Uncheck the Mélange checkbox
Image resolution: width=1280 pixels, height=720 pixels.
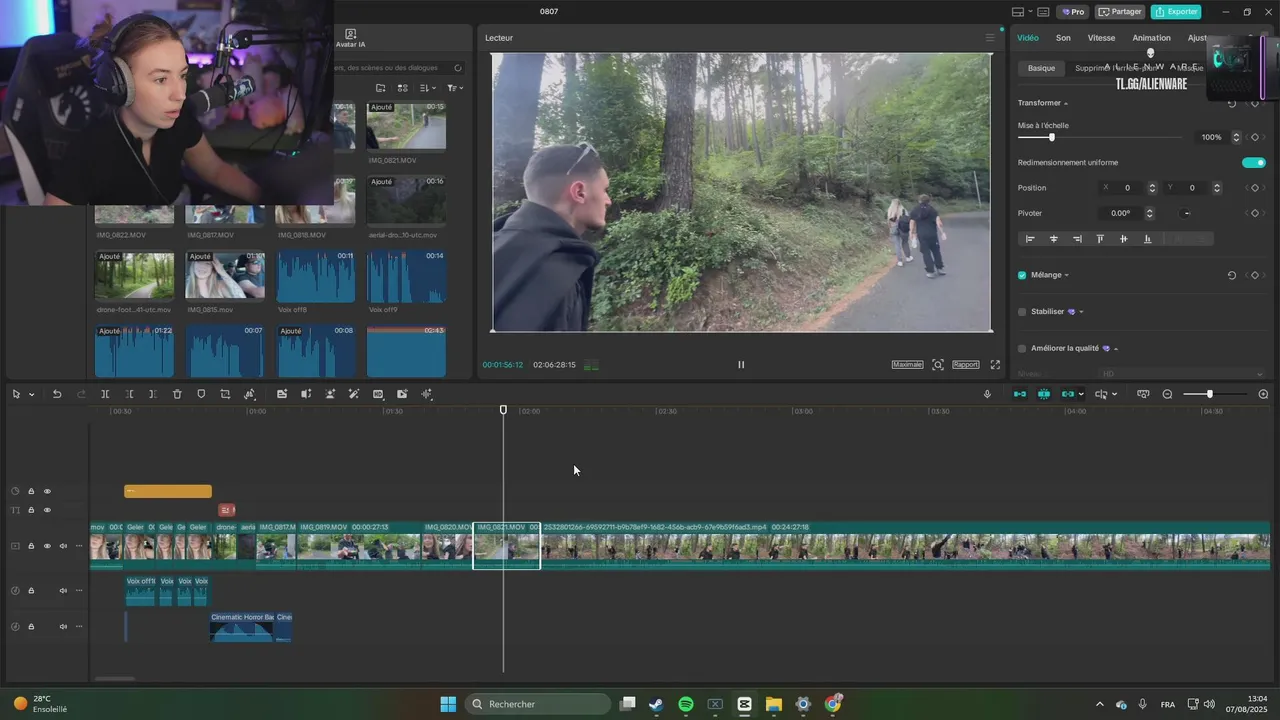(1022, 275)
